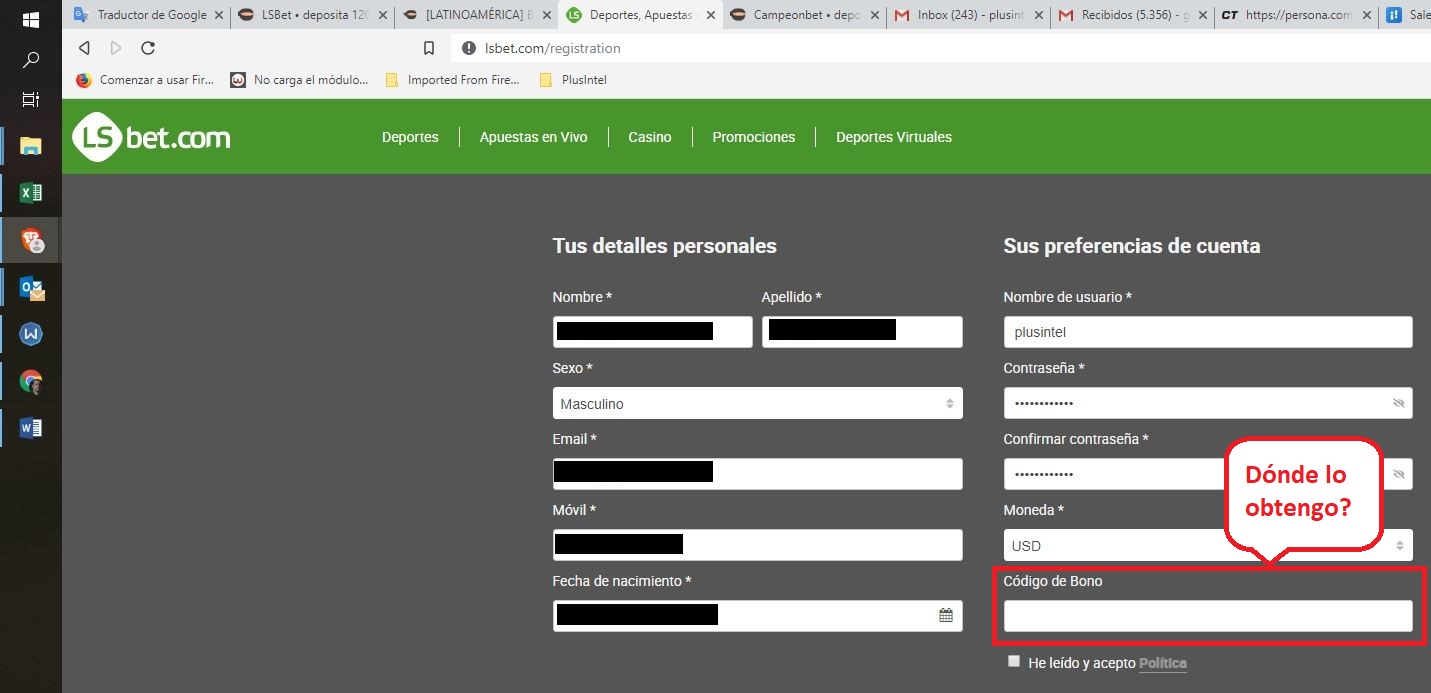Switch to Traductor de Google tab
1431x693 pixels.
(150, 15)
